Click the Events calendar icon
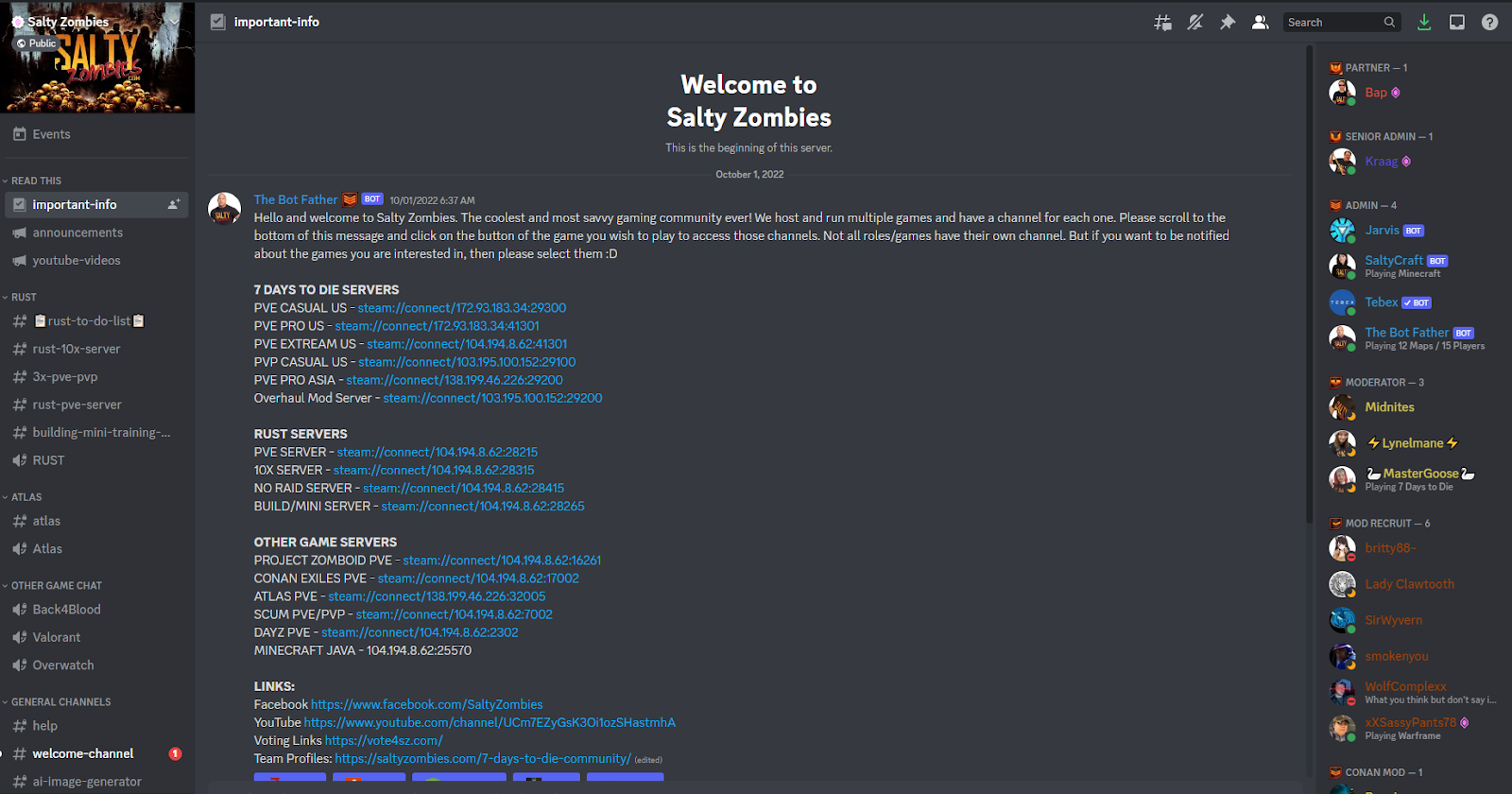This screenshot has width=1512, height=794. tap(19, 134)
